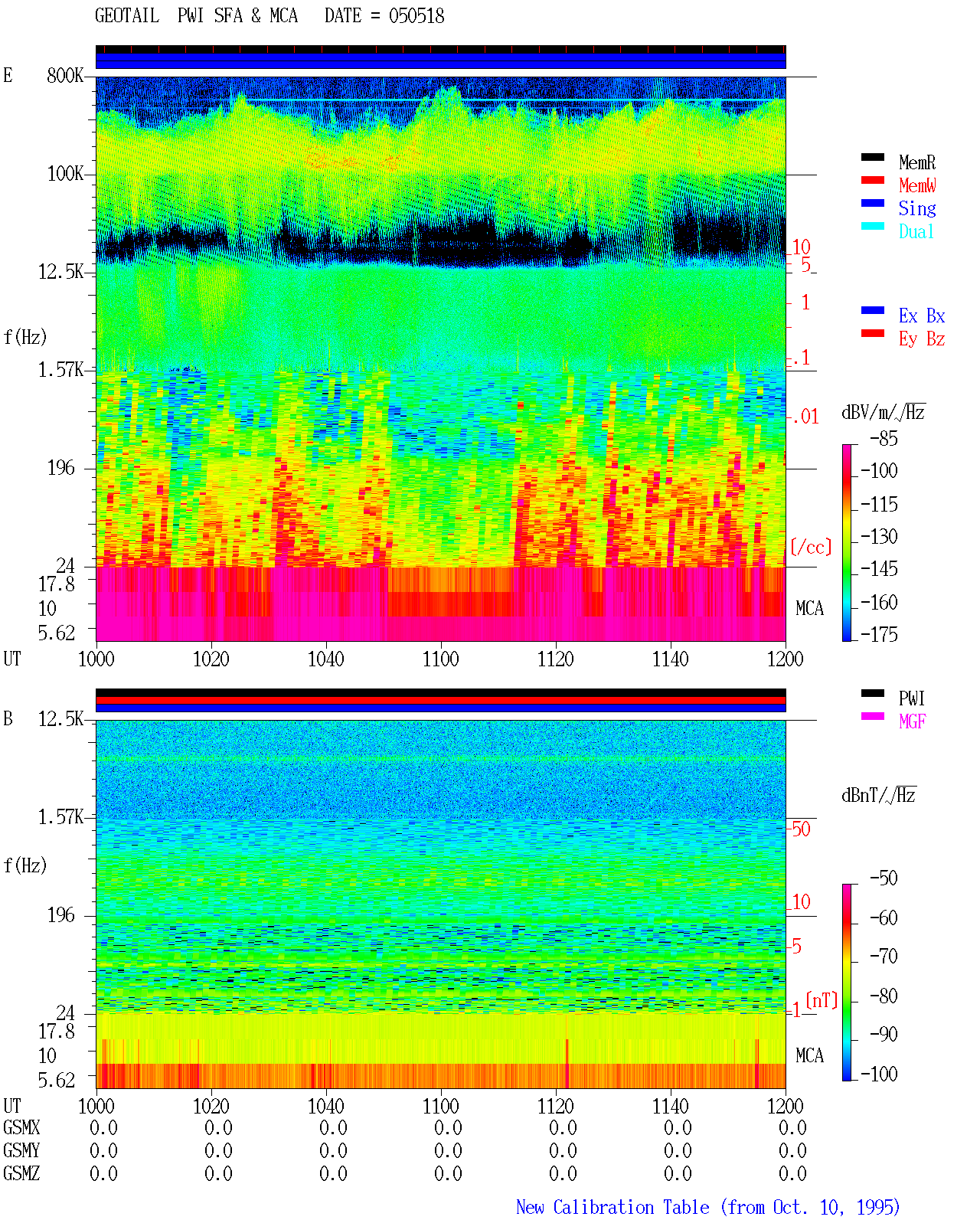
Task: Select the "100K" frequency axis label
Action: [65, 174]
